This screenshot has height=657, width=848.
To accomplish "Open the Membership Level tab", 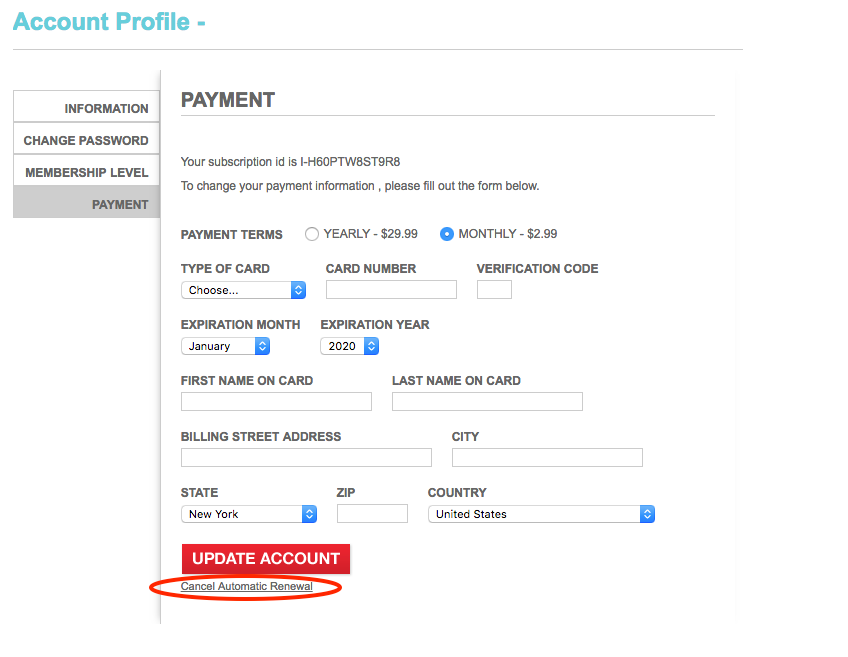I will (x=87, y=172).
